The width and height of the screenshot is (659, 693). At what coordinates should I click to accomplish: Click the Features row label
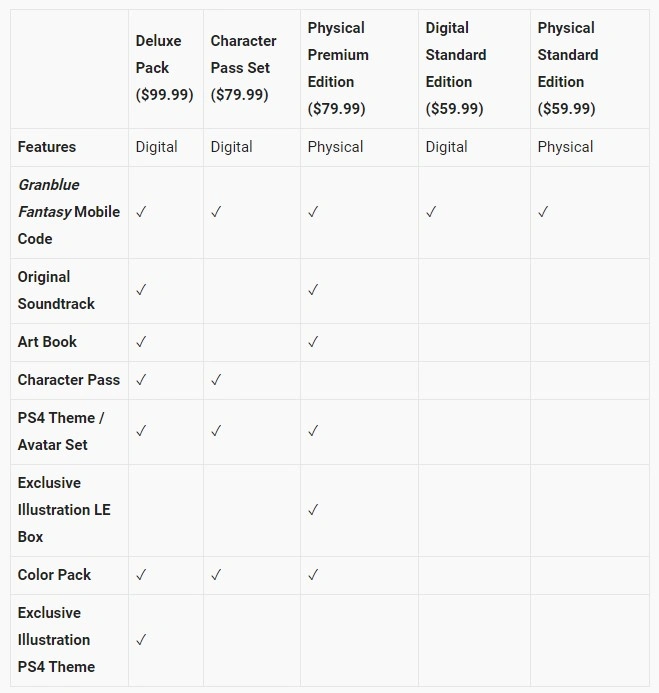(x=47, y=147)
